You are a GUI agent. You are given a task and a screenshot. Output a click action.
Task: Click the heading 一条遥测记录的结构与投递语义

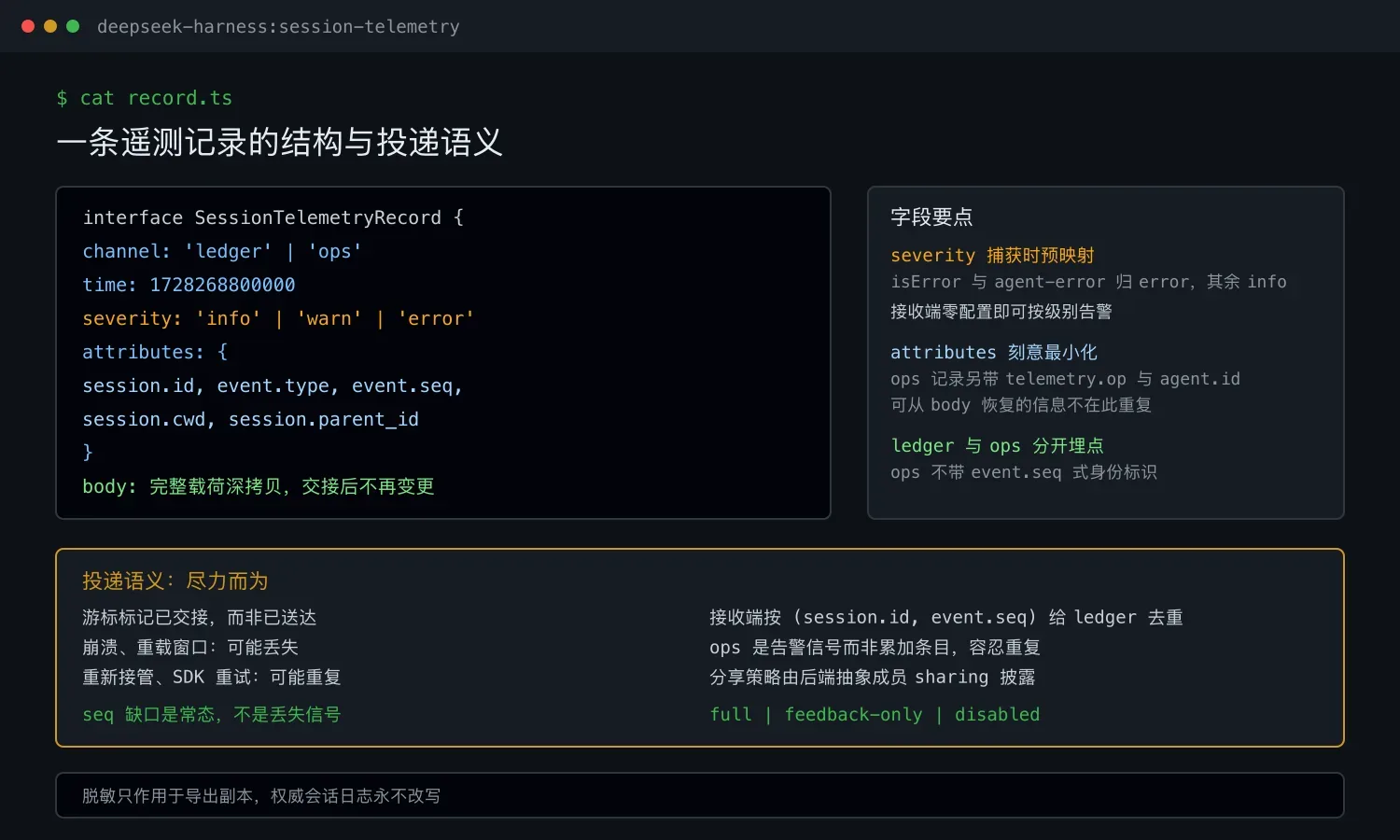[x=279, y=142]
